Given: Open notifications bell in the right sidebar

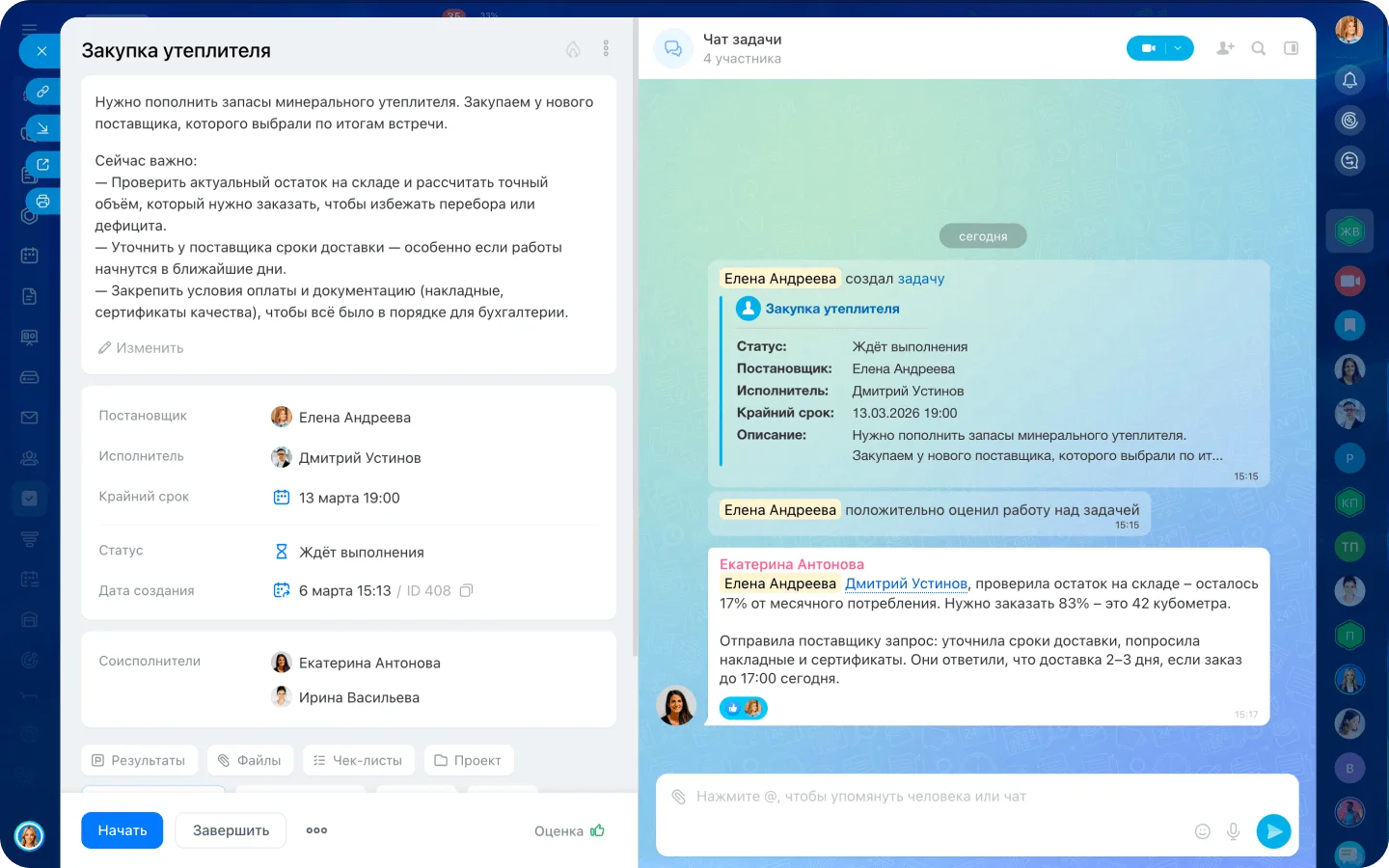Looking at the screenshot, I should 1349,80.
